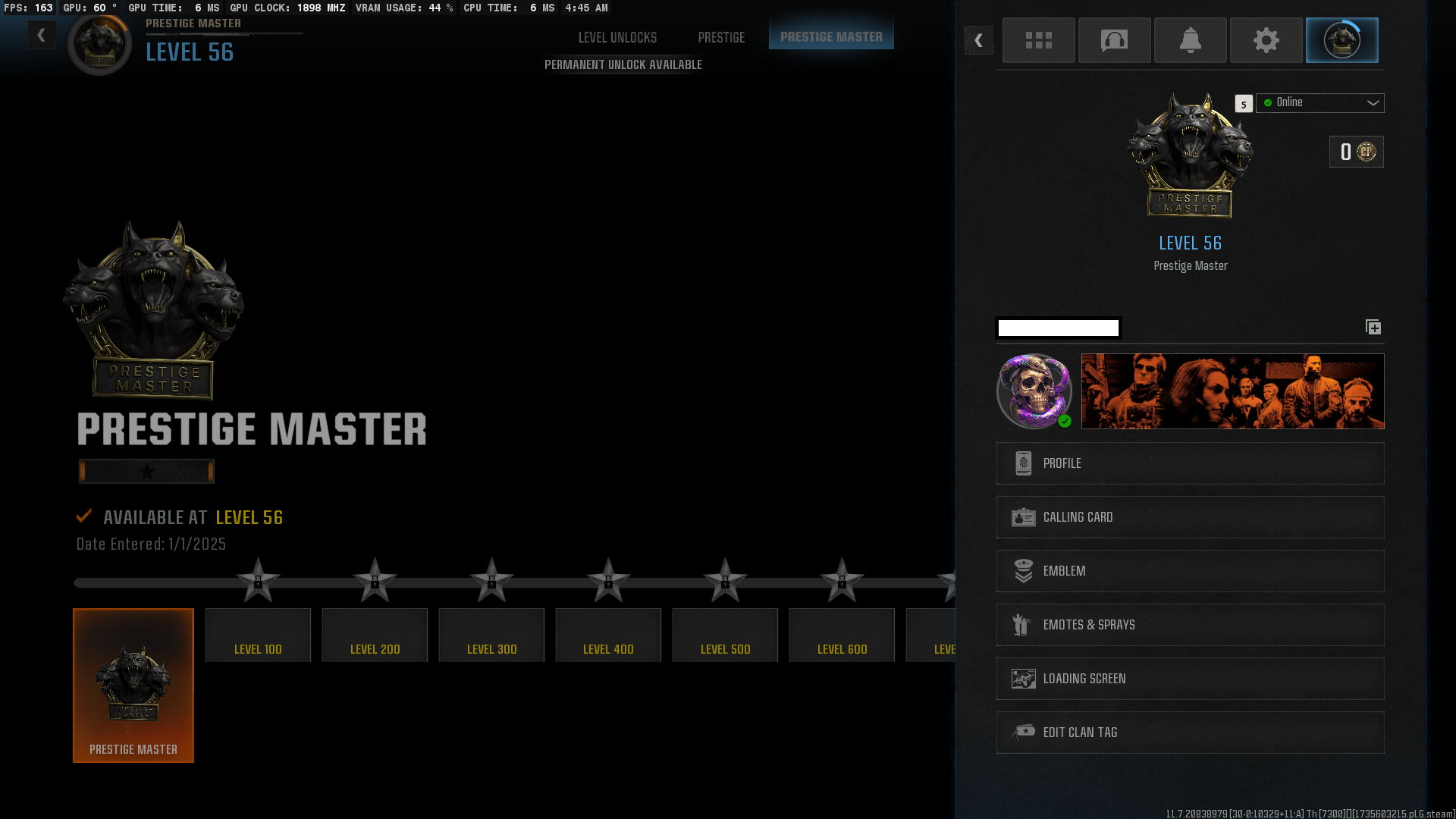Switch to the Prestige tab
Viewport: 1456px width, 819px height.
pos(720,37)
